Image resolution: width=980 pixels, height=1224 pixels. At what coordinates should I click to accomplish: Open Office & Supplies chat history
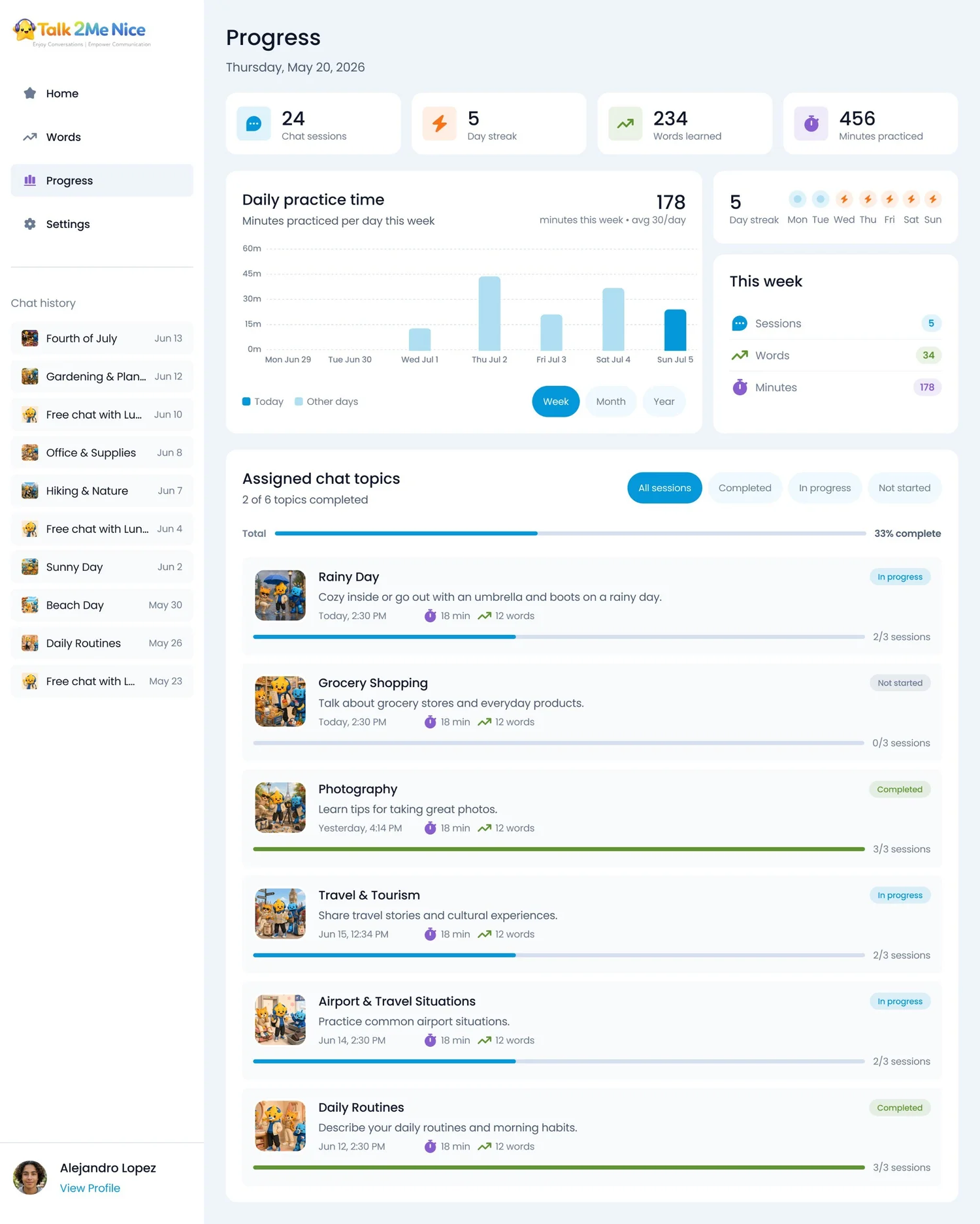click(x=102, y=453)
